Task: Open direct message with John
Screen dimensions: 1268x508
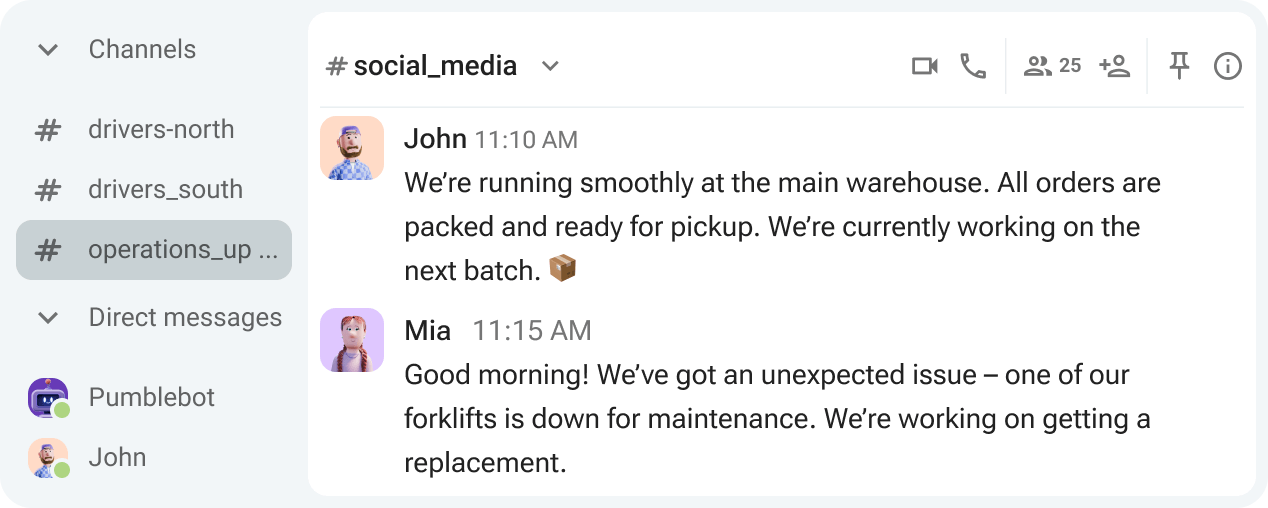Action: [x=117, y=458]
